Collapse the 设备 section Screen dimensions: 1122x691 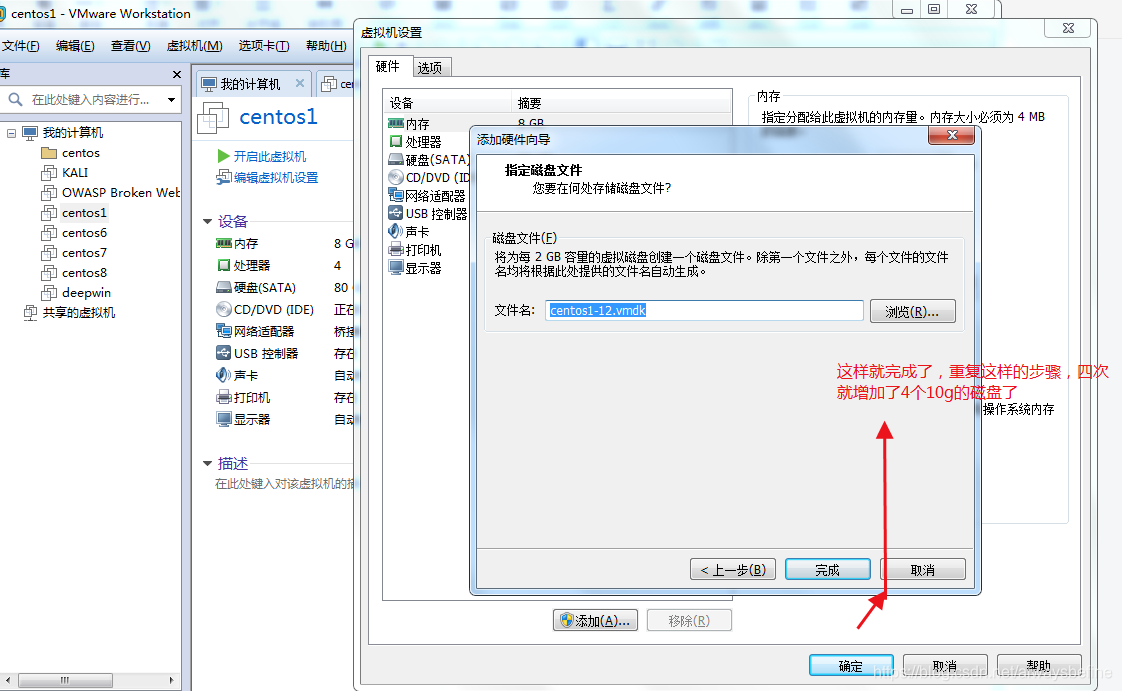pos(208,222)
